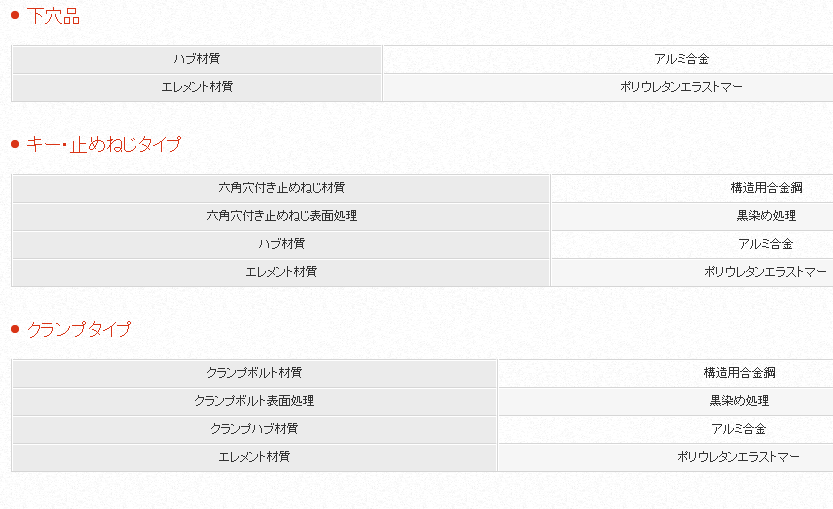Select 構造用合金鋼 value in the キー・止めねじタイプ table
The image size is (833, 509).
click(766, 188)
